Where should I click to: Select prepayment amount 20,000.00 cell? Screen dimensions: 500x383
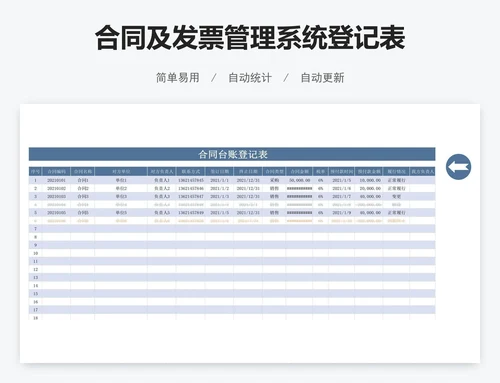(369, 188)
